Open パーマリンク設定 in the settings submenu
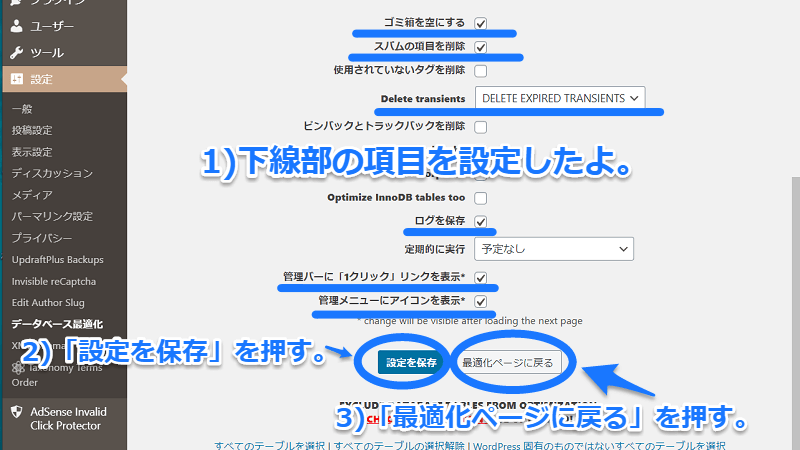 (x=52, y=216)
